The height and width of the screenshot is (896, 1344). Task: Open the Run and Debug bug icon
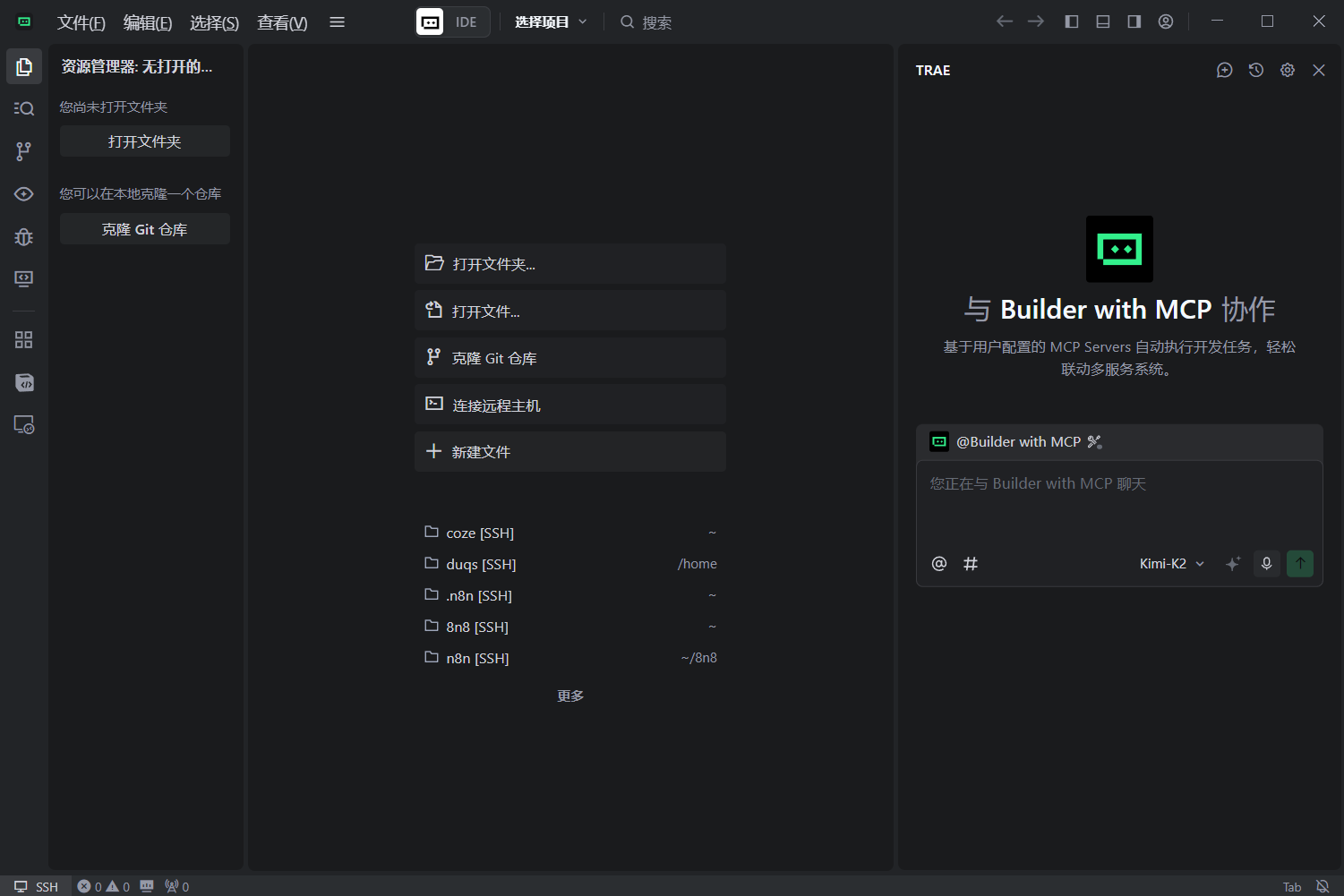(x=24, y=237)
